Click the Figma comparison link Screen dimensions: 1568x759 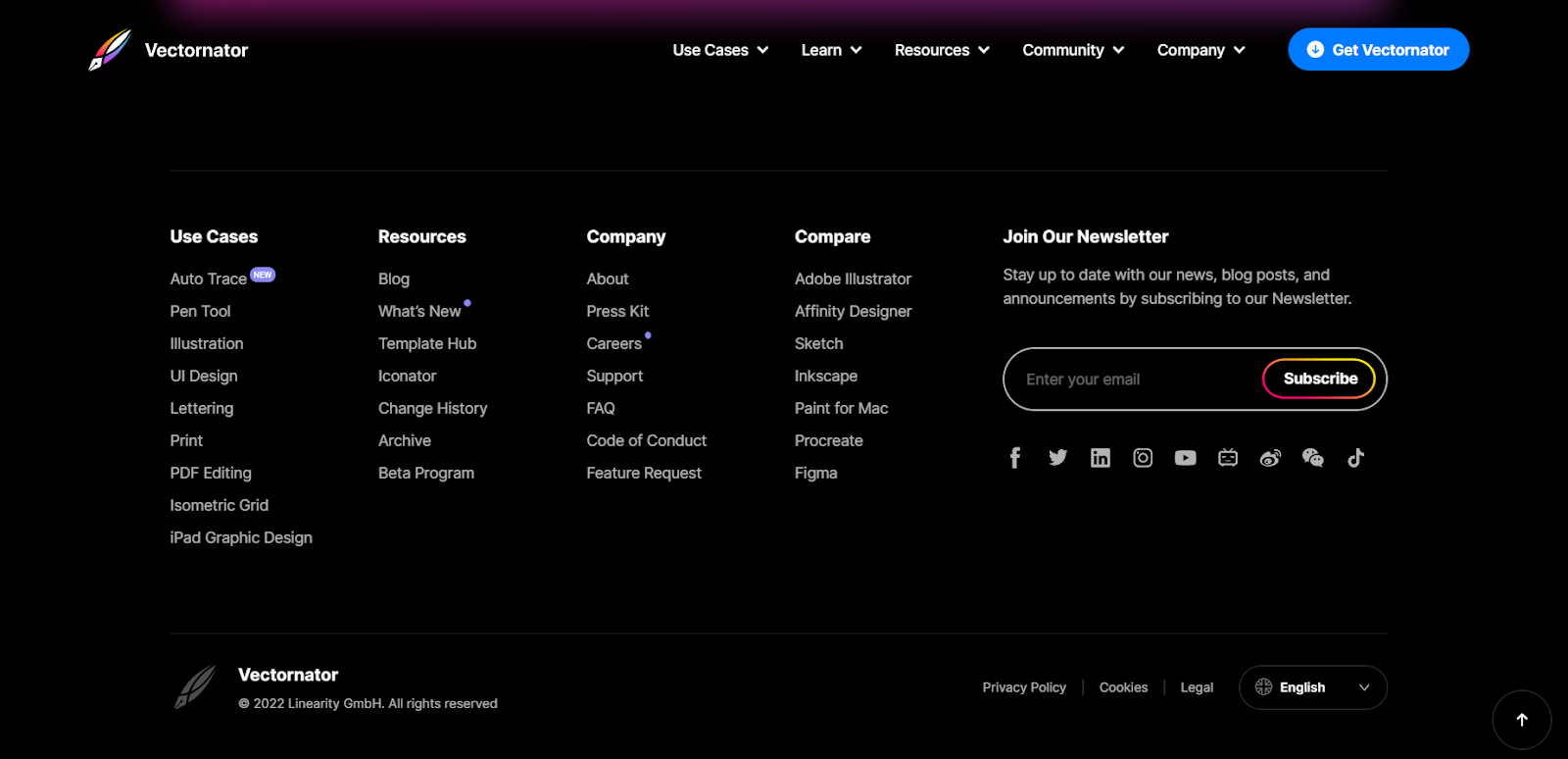point(816,474)
